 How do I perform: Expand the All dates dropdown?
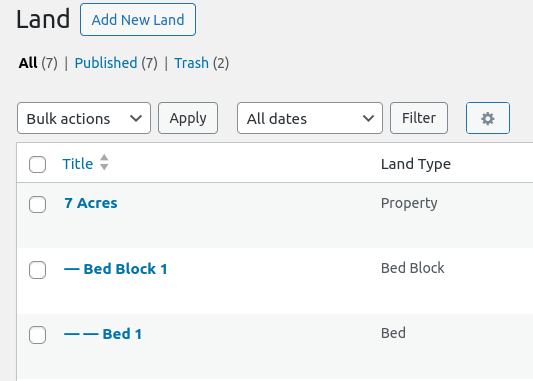310,118
